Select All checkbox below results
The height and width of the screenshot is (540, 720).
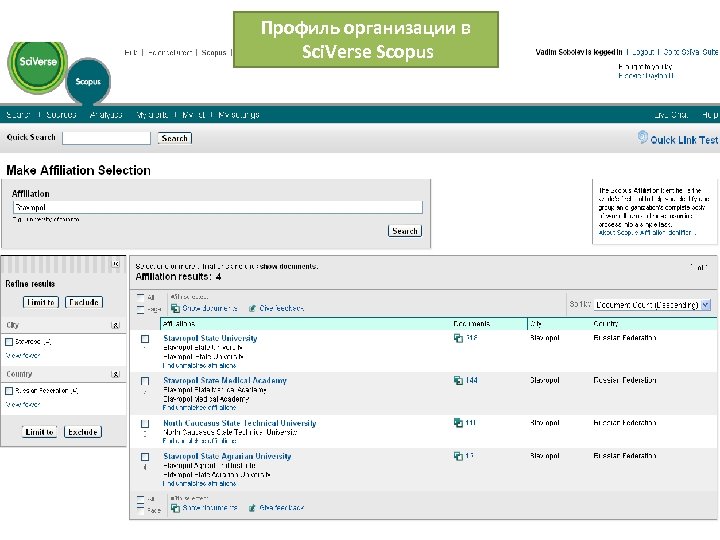pyautogui.click(x=141, y=499)
